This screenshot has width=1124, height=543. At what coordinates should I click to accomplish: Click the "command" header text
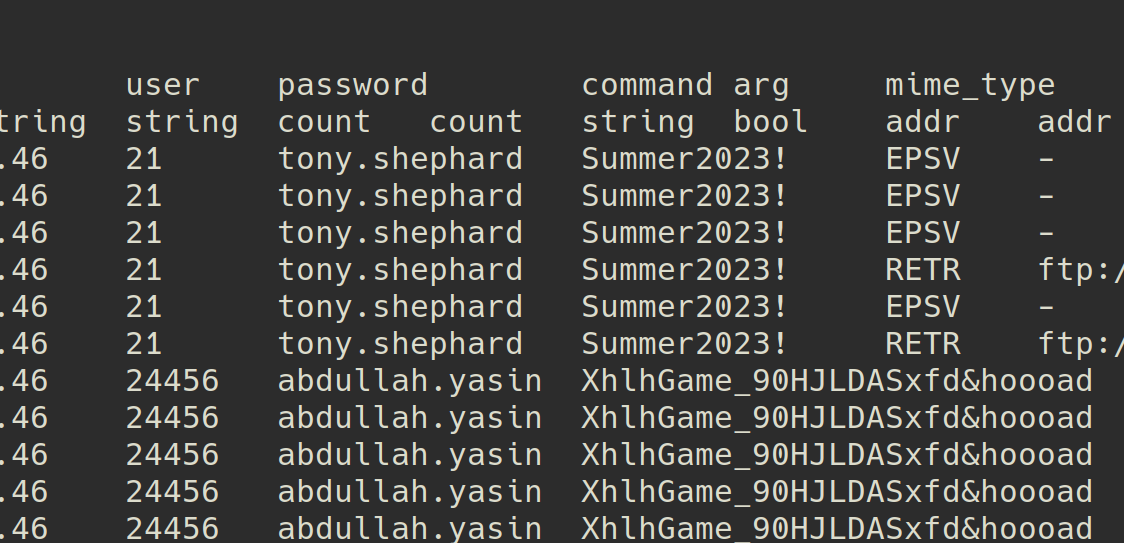647,85
